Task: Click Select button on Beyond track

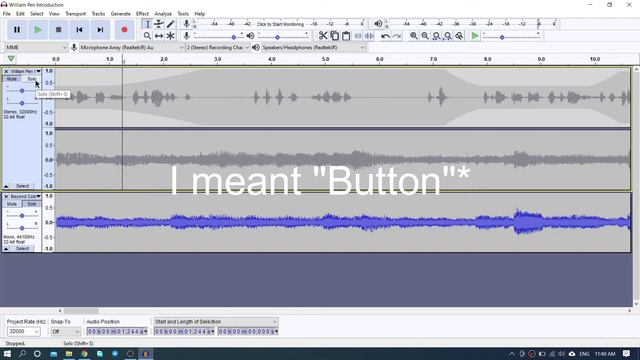Action: 22,249
